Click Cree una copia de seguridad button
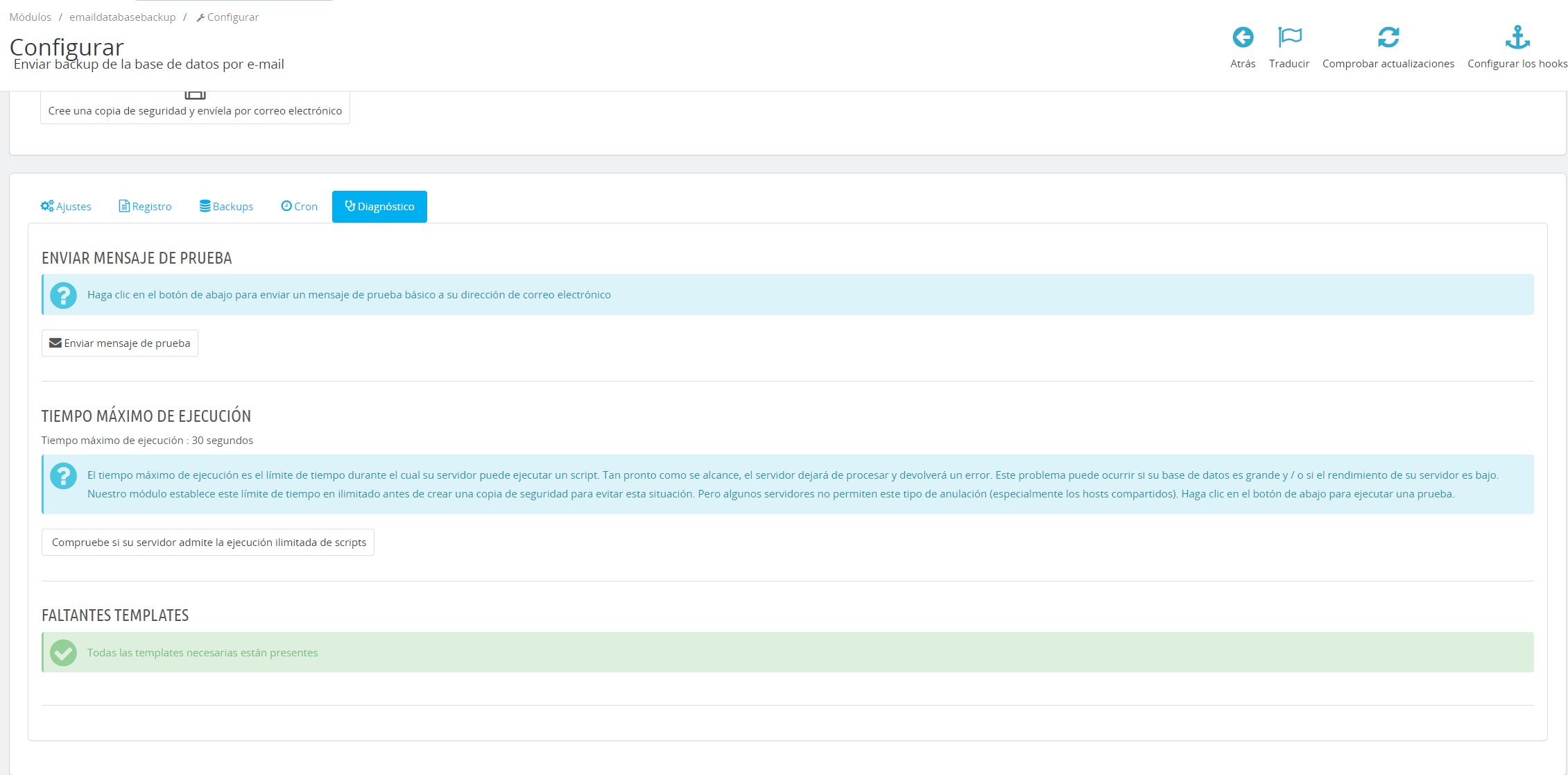Screen dimensions: 1568x775 (x=195, y=110)
